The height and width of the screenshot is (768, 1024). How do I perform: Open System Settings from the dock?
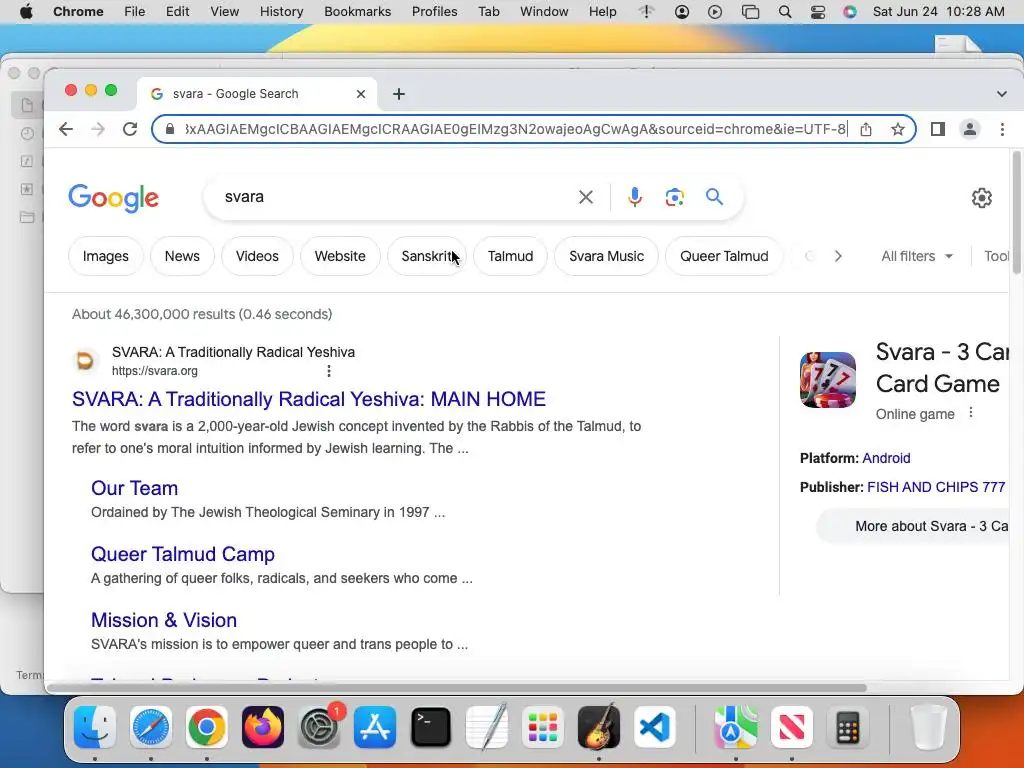[319, 727]
